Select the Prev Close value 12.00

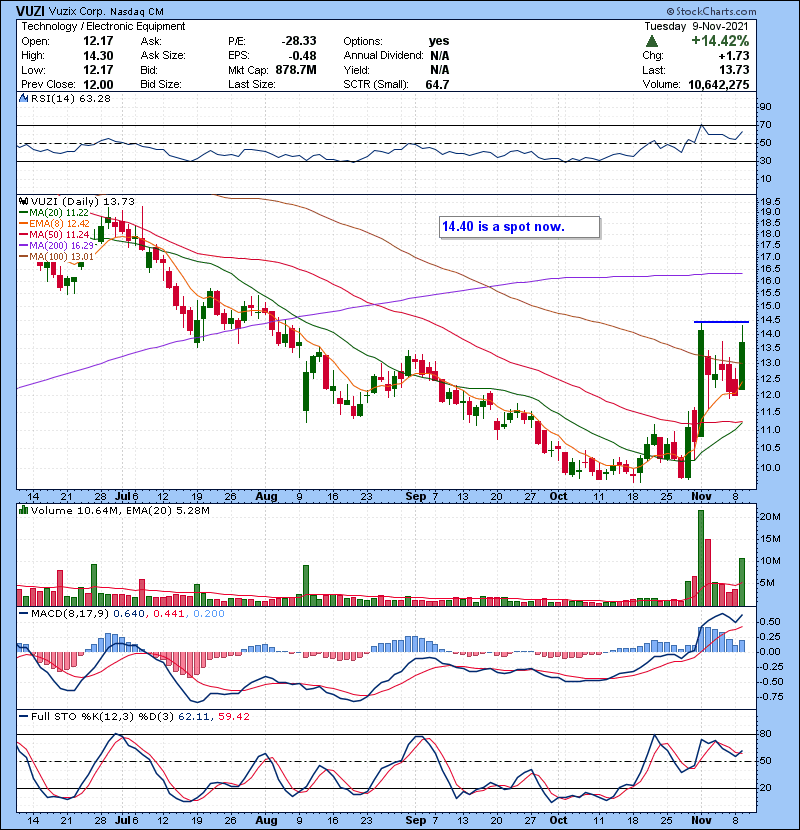[98, 85]
